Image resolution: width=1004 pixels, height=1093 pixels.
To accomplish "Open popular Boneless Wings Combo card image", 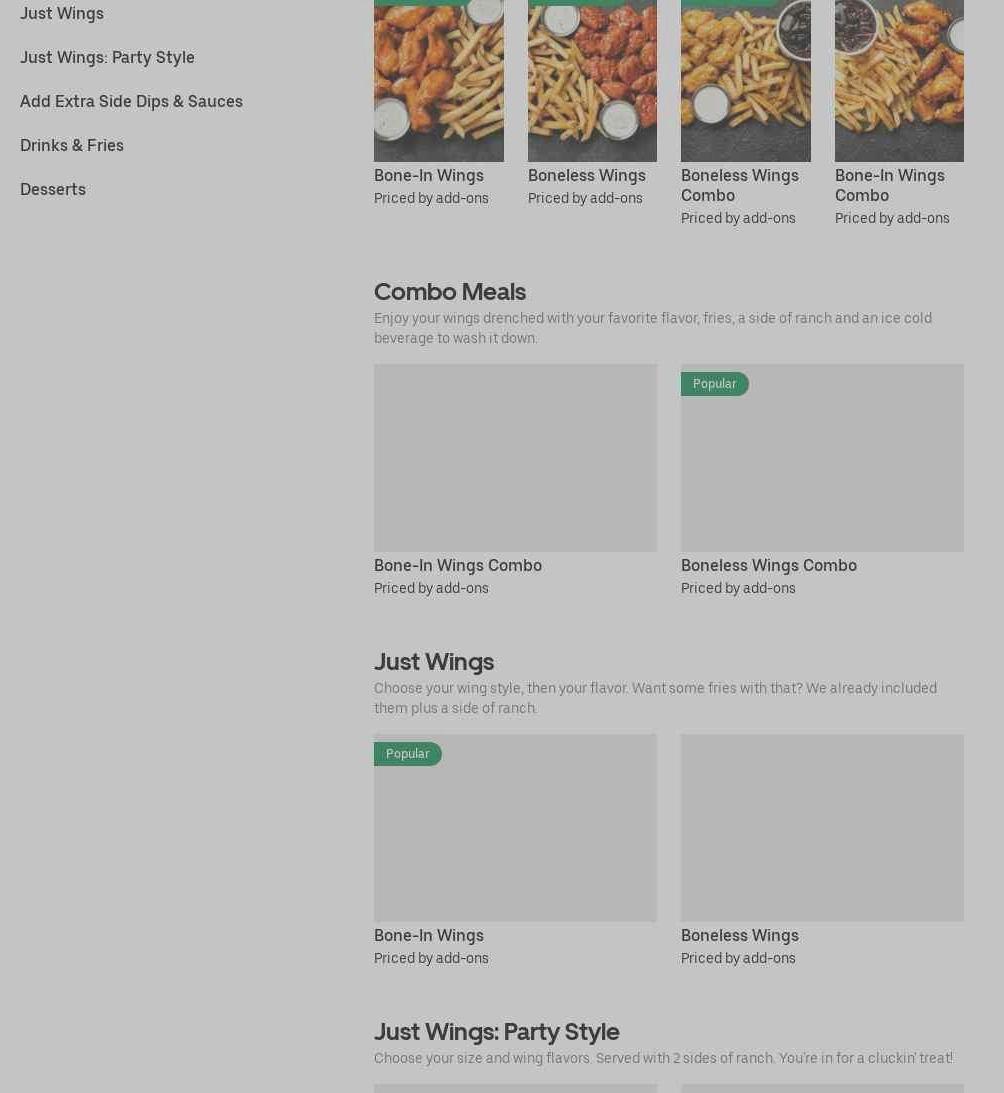I will coord(822,458).
